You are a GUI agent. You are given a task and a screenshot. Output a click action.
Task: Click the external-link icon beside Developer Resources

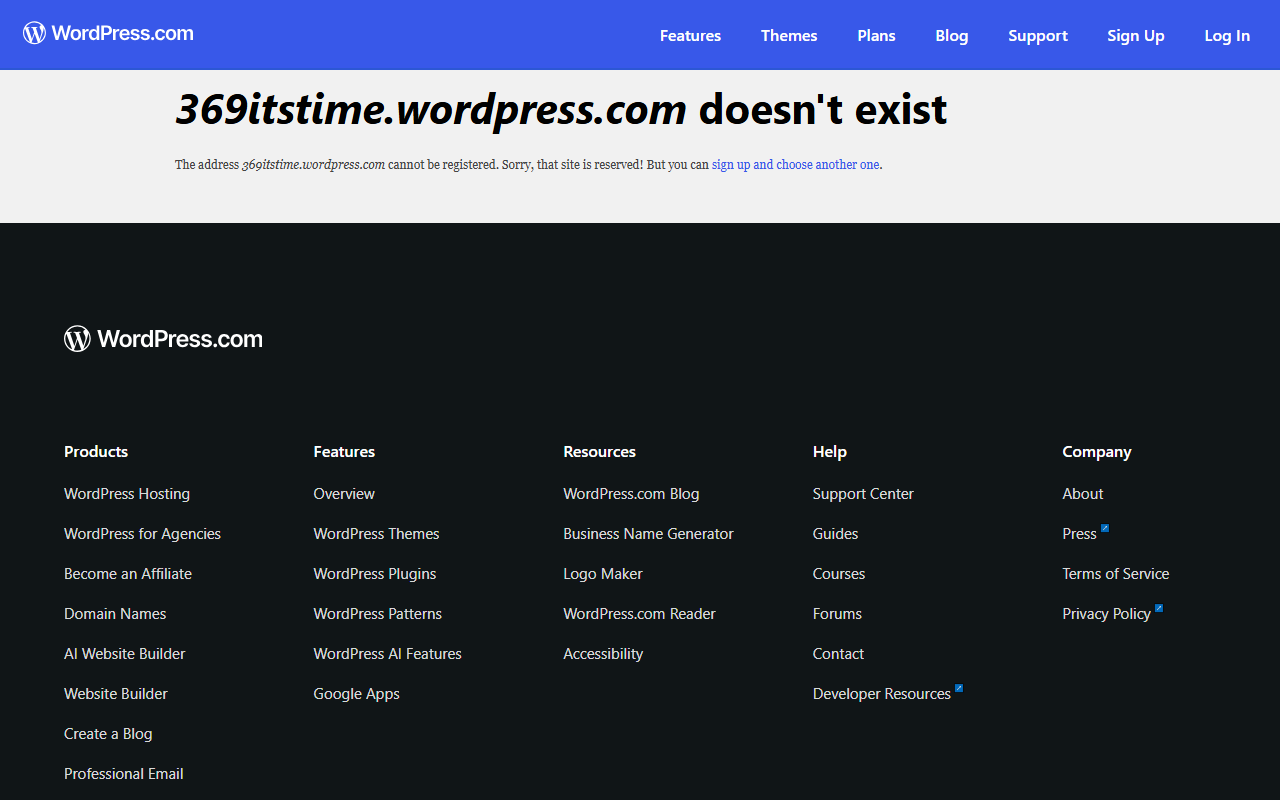click(959, 688)
